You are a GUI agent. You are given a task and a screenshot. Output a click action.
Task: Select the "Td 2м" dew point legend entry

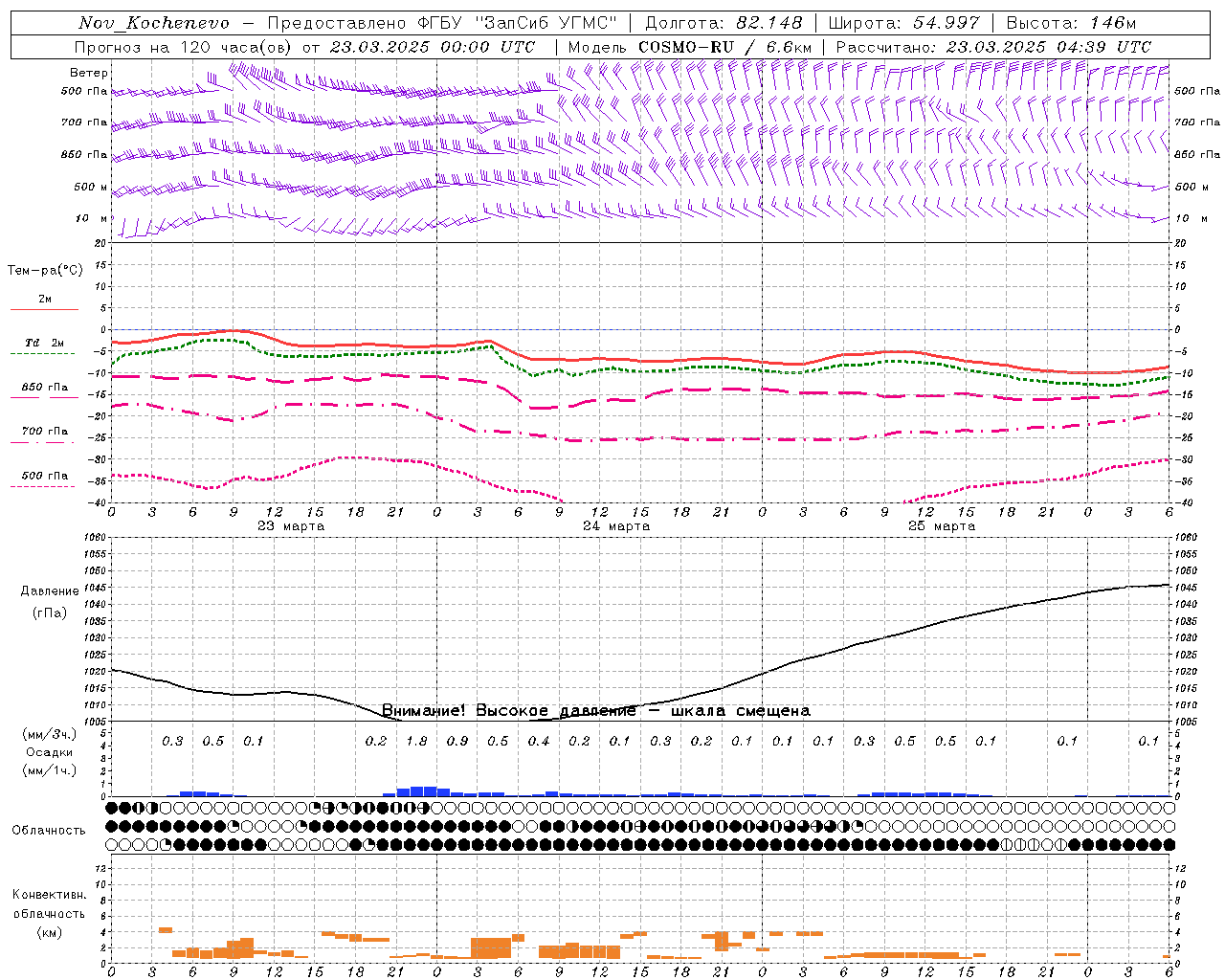pyautogui.click(x=45, y=343)
